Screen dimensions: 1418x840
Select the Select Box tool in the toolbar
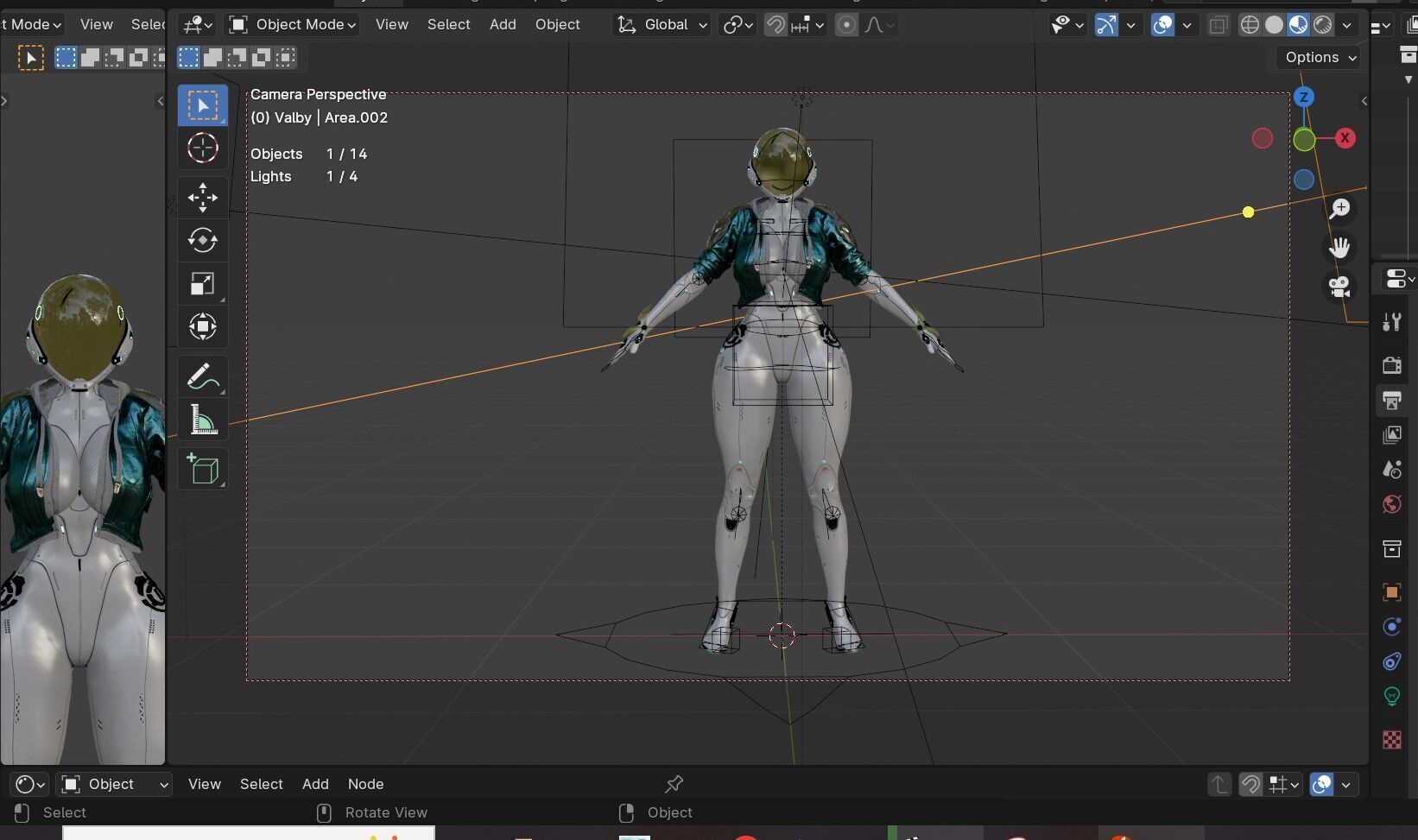(x=203, y=105)
